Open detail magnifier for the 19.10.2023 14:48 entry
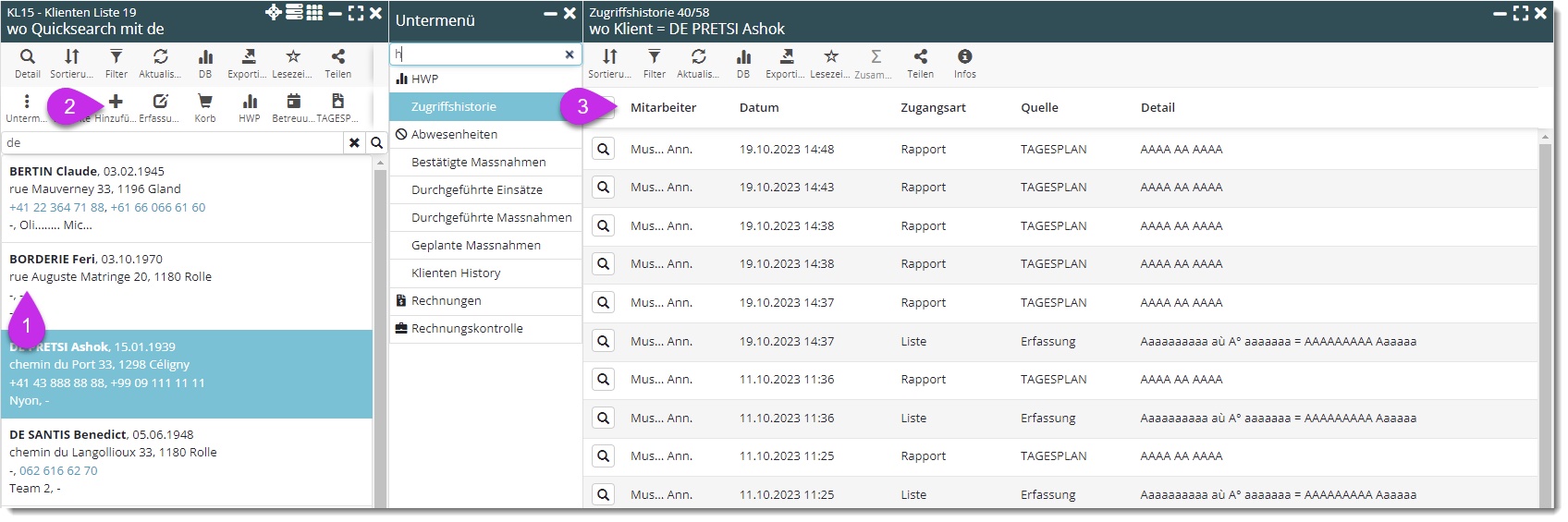Image resolution: width=1568 pixels, height=522 pixels. (x=603, y=149)
